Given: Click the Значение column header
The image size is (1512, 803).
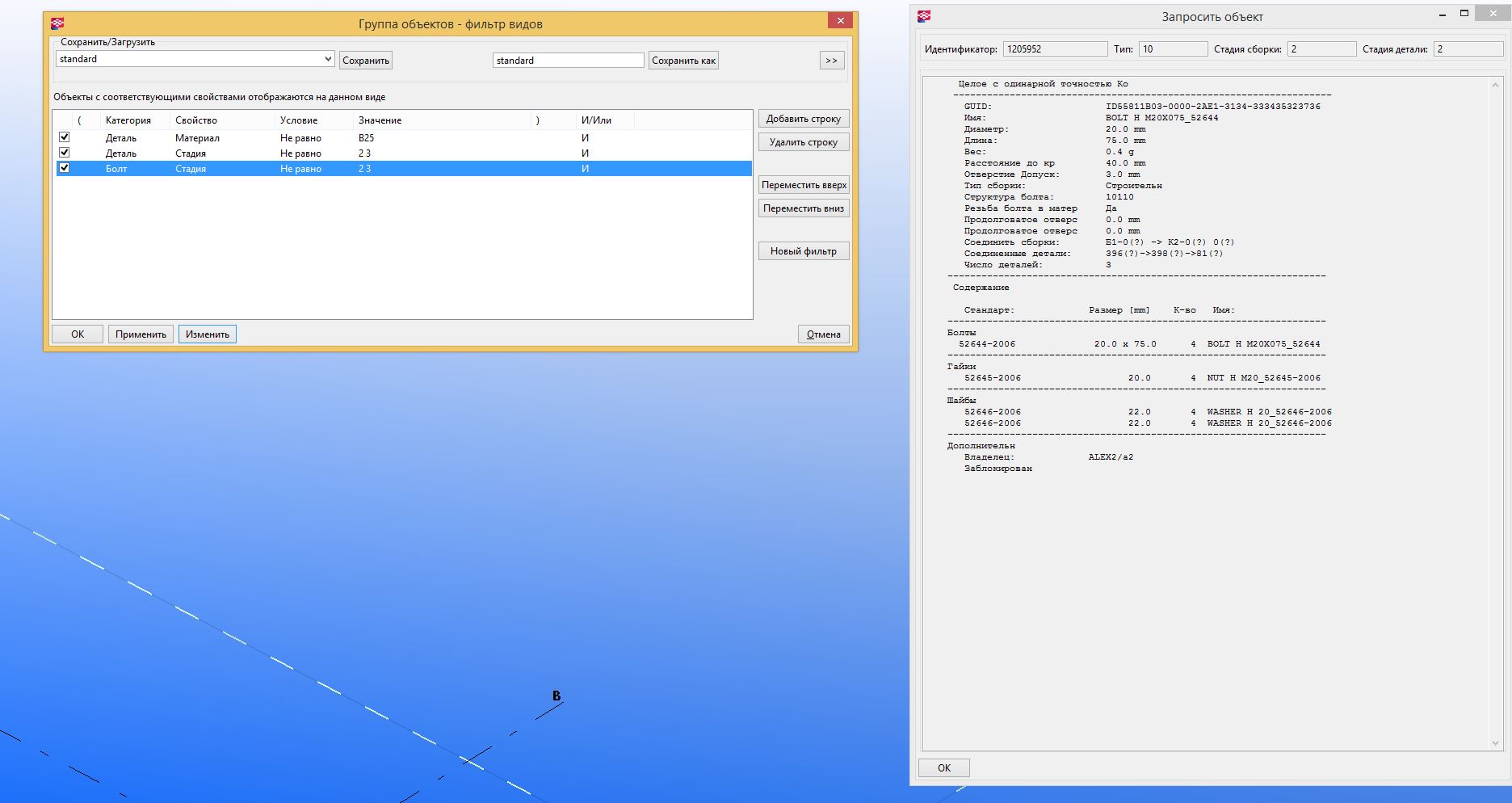Looking at the screenshot, I should coord(380,120).
